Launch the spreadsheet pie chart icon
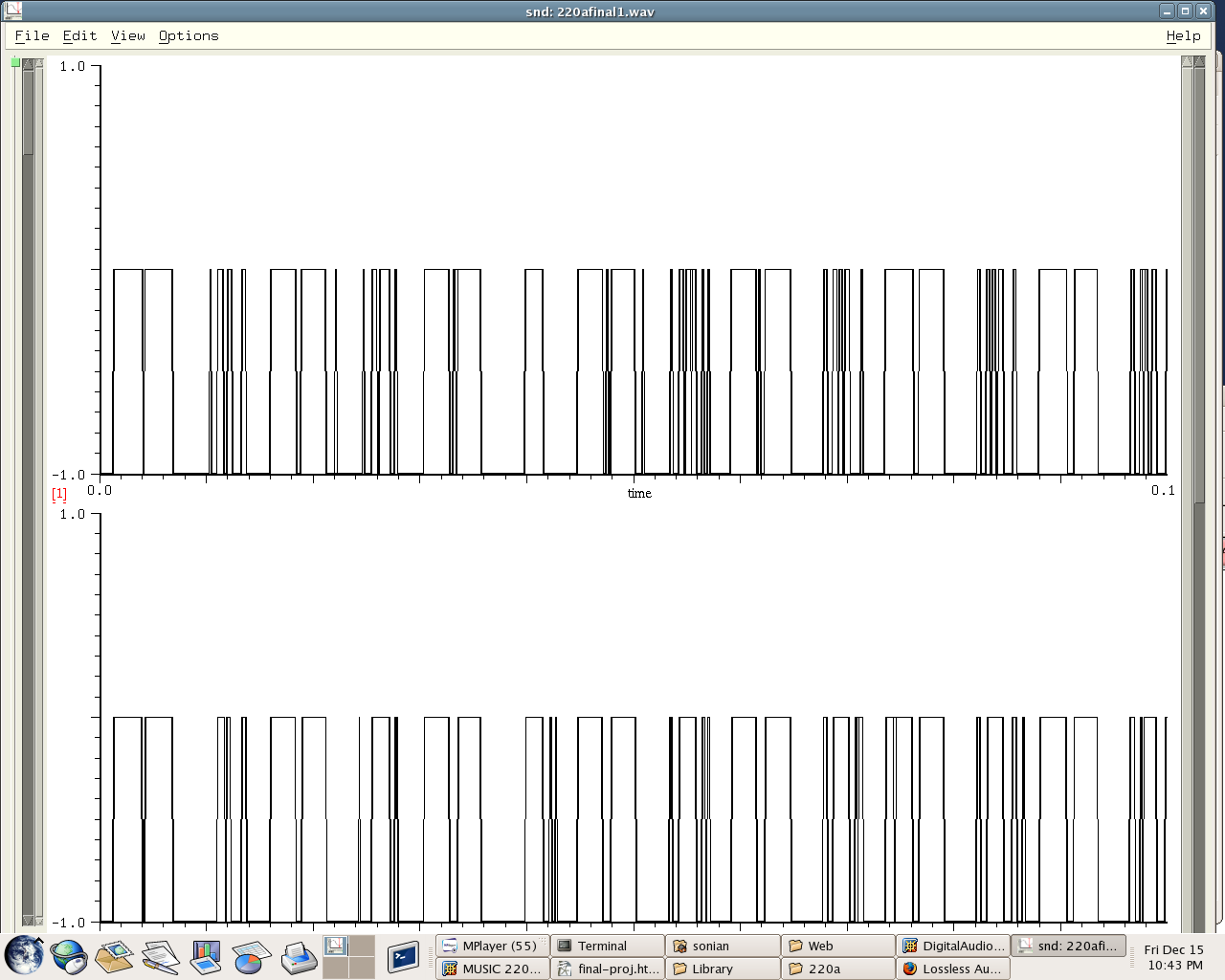Image resolution: width=1225 pixels, height=980 pixels. 251,956
